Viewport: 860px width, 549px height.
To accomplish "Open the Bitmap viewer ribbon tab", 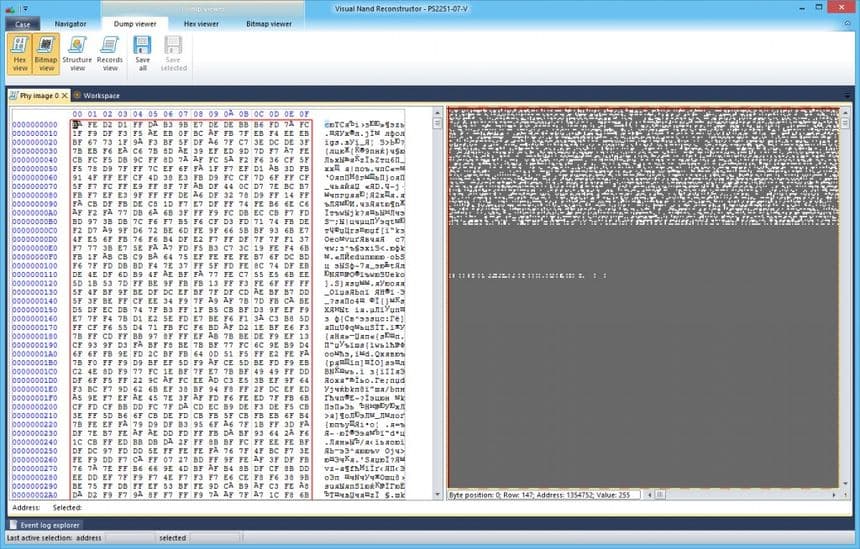I will tap(268, 23).
